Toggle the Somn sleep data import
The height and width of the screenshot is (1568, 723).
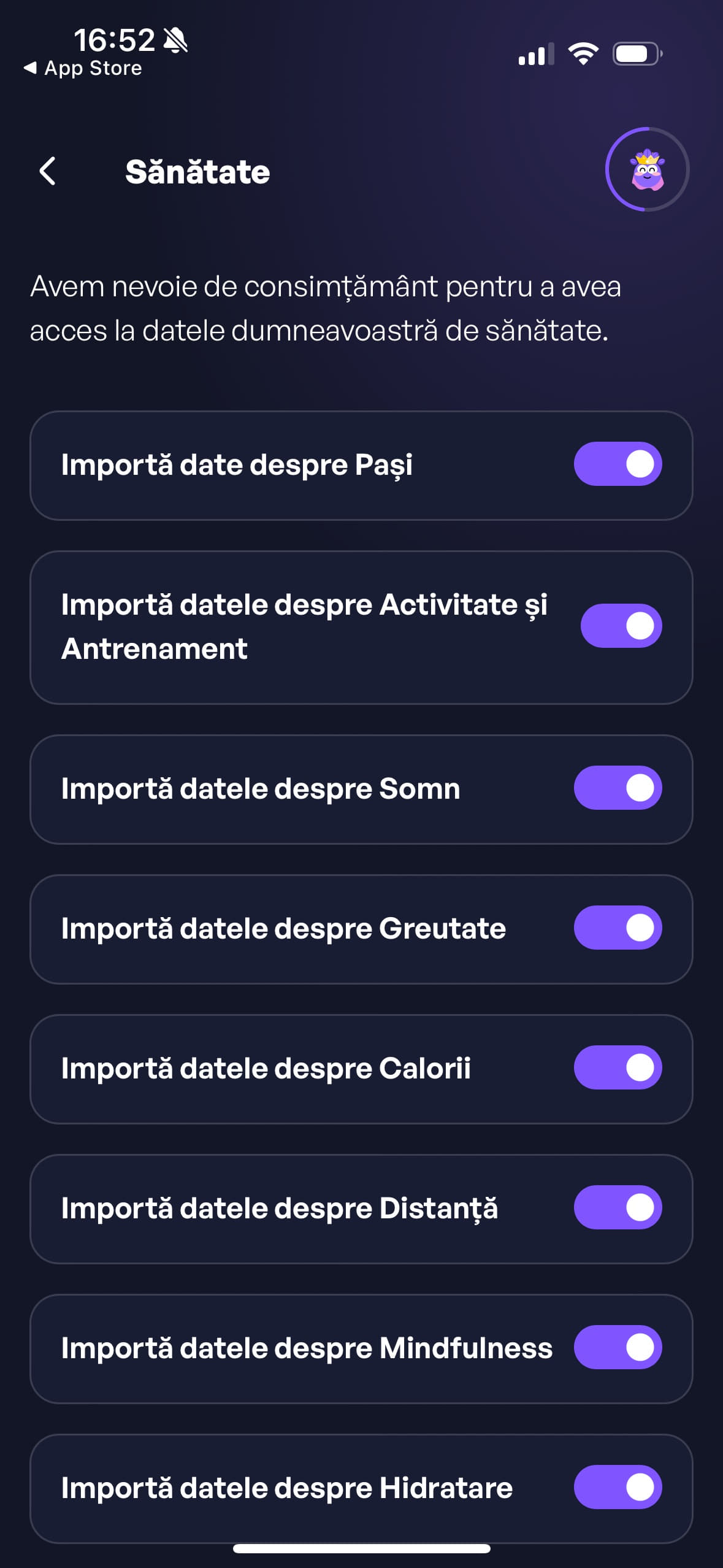point(618,788)
